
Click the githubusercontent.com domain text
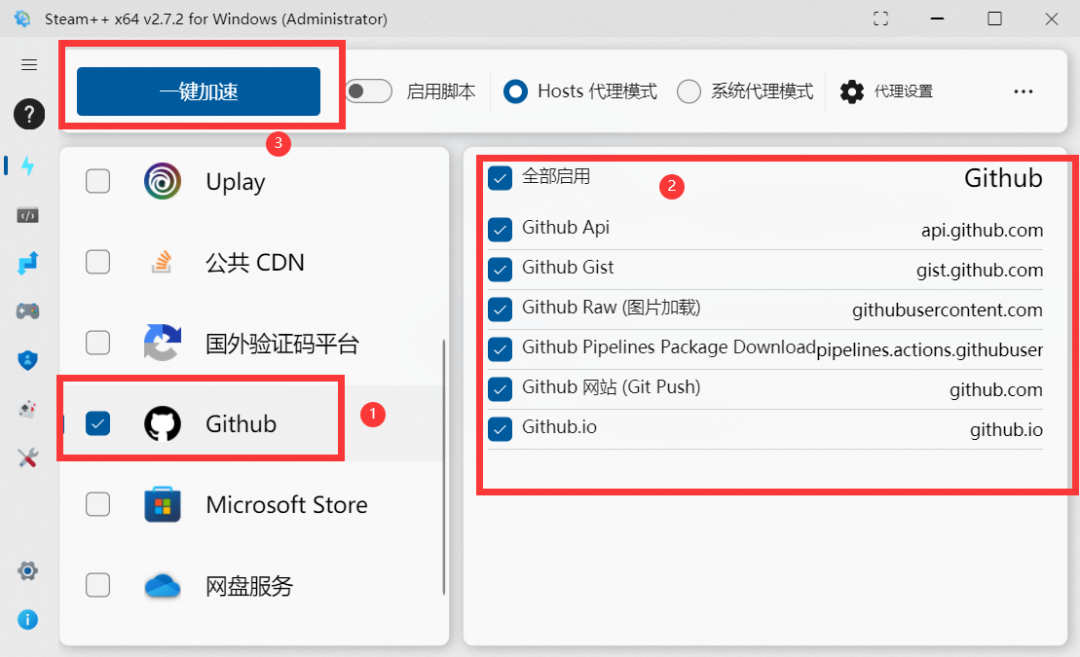(947, 310)
